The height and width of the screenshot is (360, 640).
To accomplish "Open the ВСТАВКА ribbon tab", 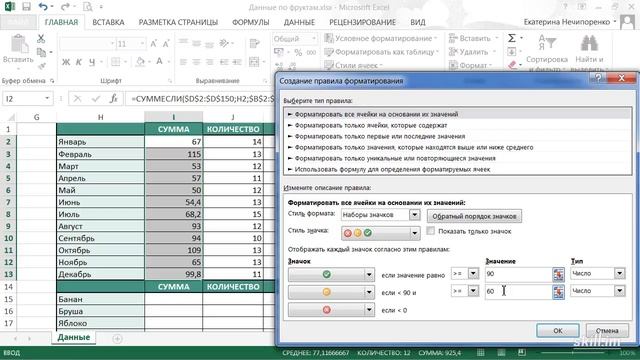I will tap(108, 22).
